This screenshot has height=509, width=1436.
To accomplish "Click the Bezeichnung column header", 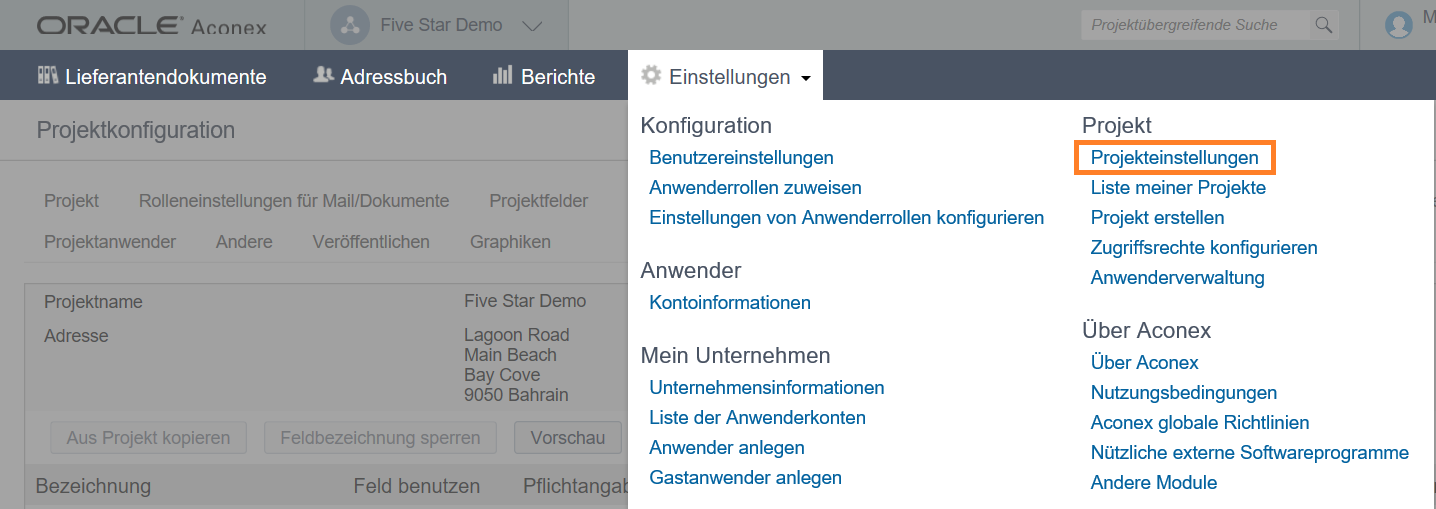I will point(93,486).
